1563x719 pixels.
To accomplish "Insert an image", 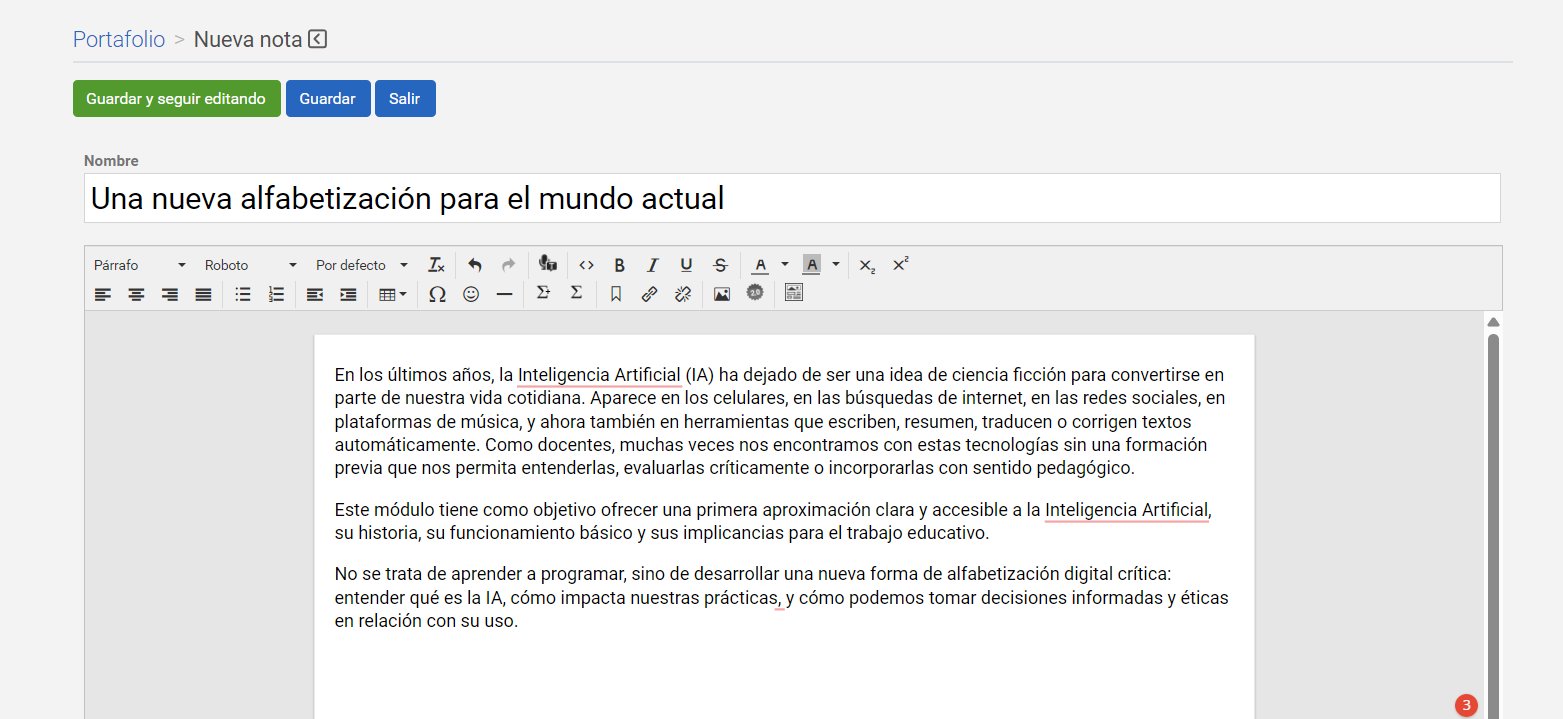I will coord(722,294).
